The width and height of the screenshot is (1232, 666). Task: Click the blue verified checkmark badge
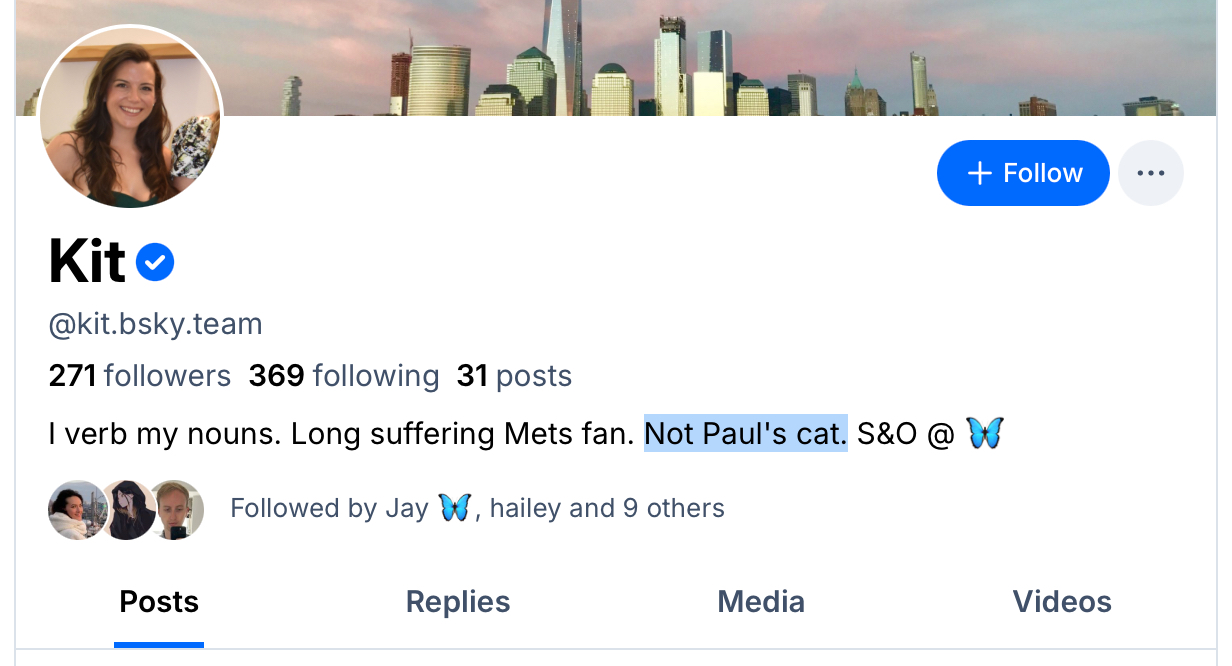[x=155, y=262]
